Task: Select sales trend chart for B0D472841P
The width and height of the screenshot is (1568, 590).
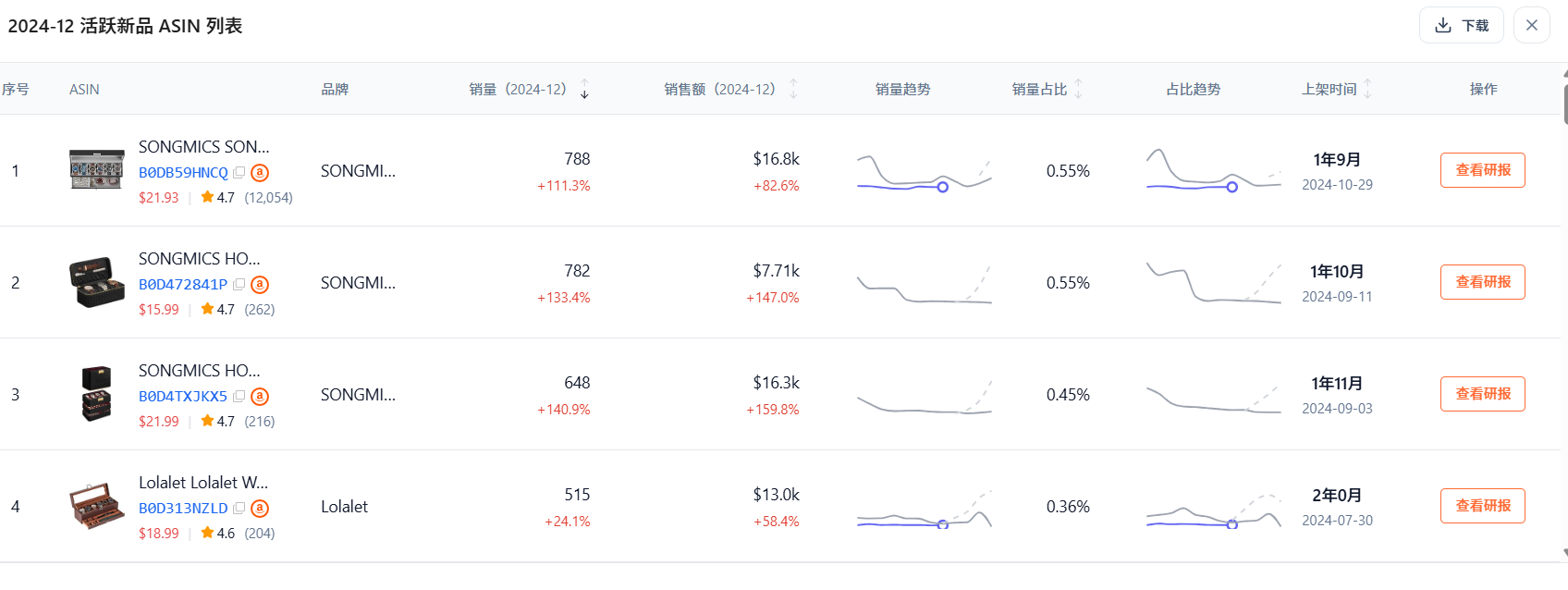Action: 925,284
